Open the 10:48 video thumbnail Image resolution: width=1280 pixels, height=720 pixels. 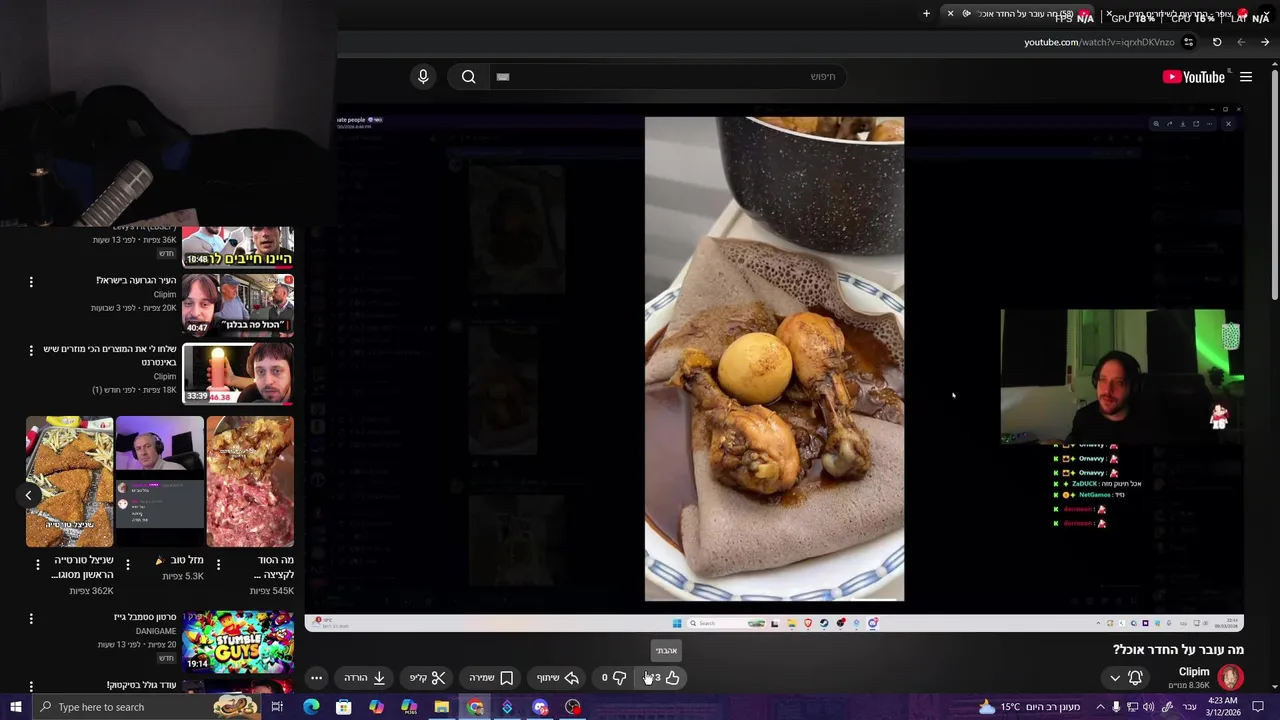(x=238, y=247)
